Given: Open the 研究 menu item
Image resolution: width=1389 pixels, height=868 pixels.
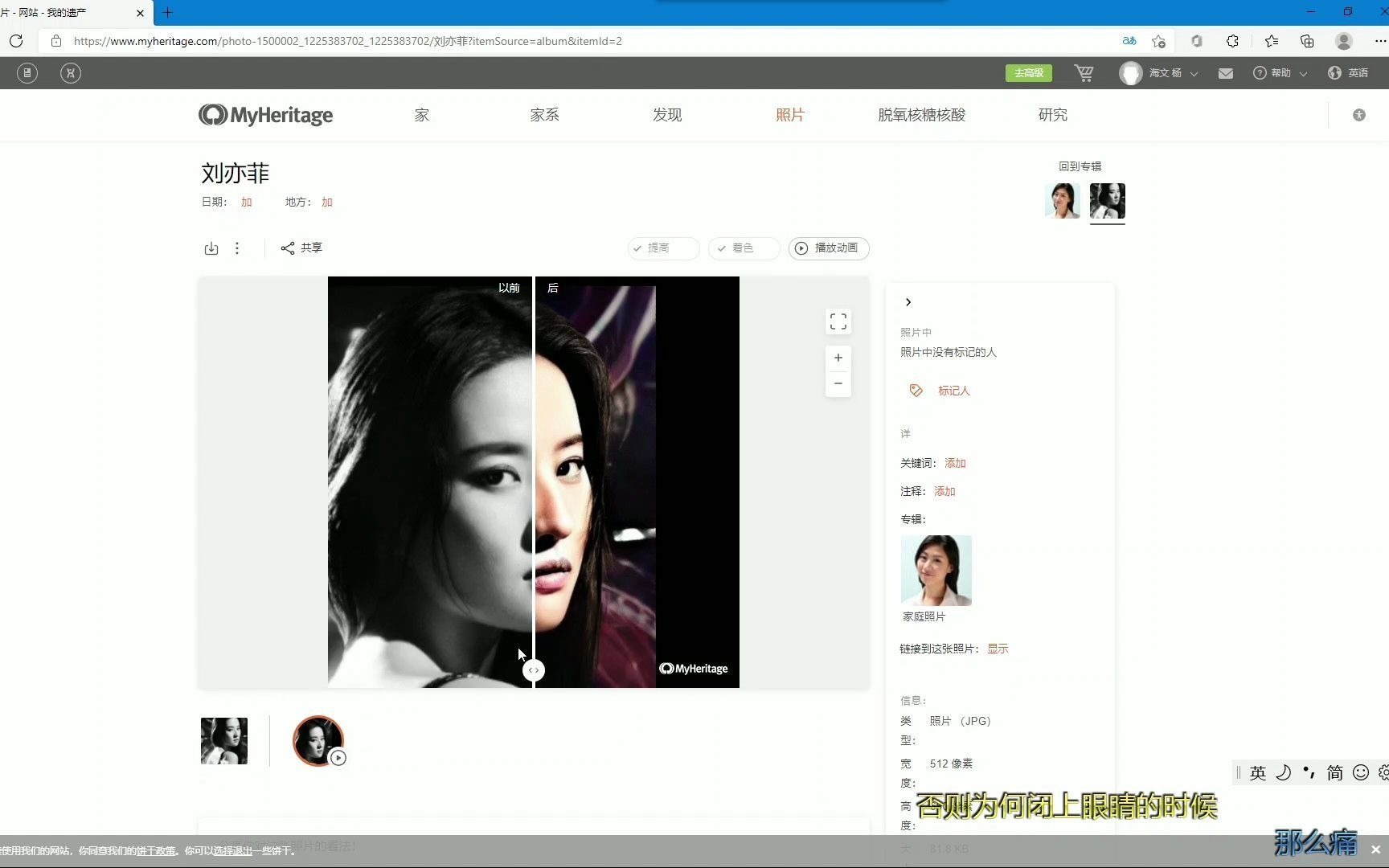Looking at the screenshot, I should coord(1053,115).
